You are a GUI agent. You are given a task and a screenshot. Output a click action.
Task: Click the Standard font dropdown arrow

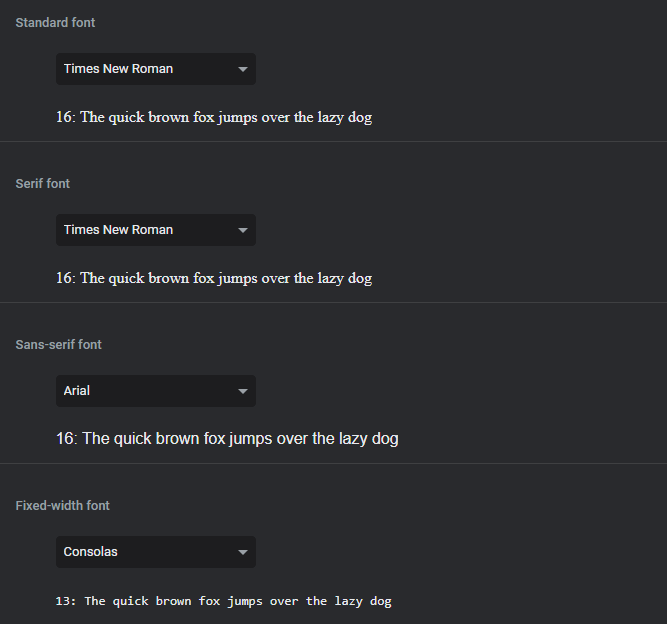tap(242, 69)
